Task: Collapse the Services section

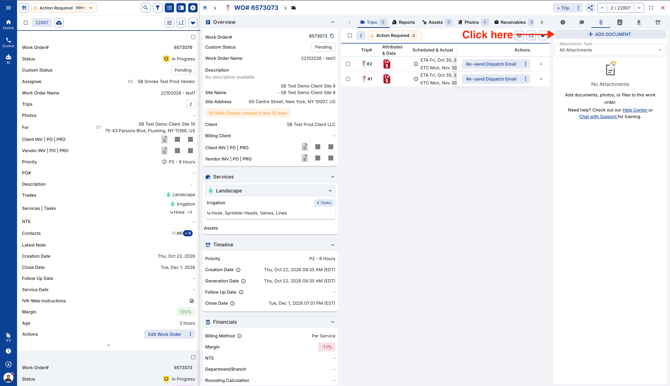Action: 332,177
